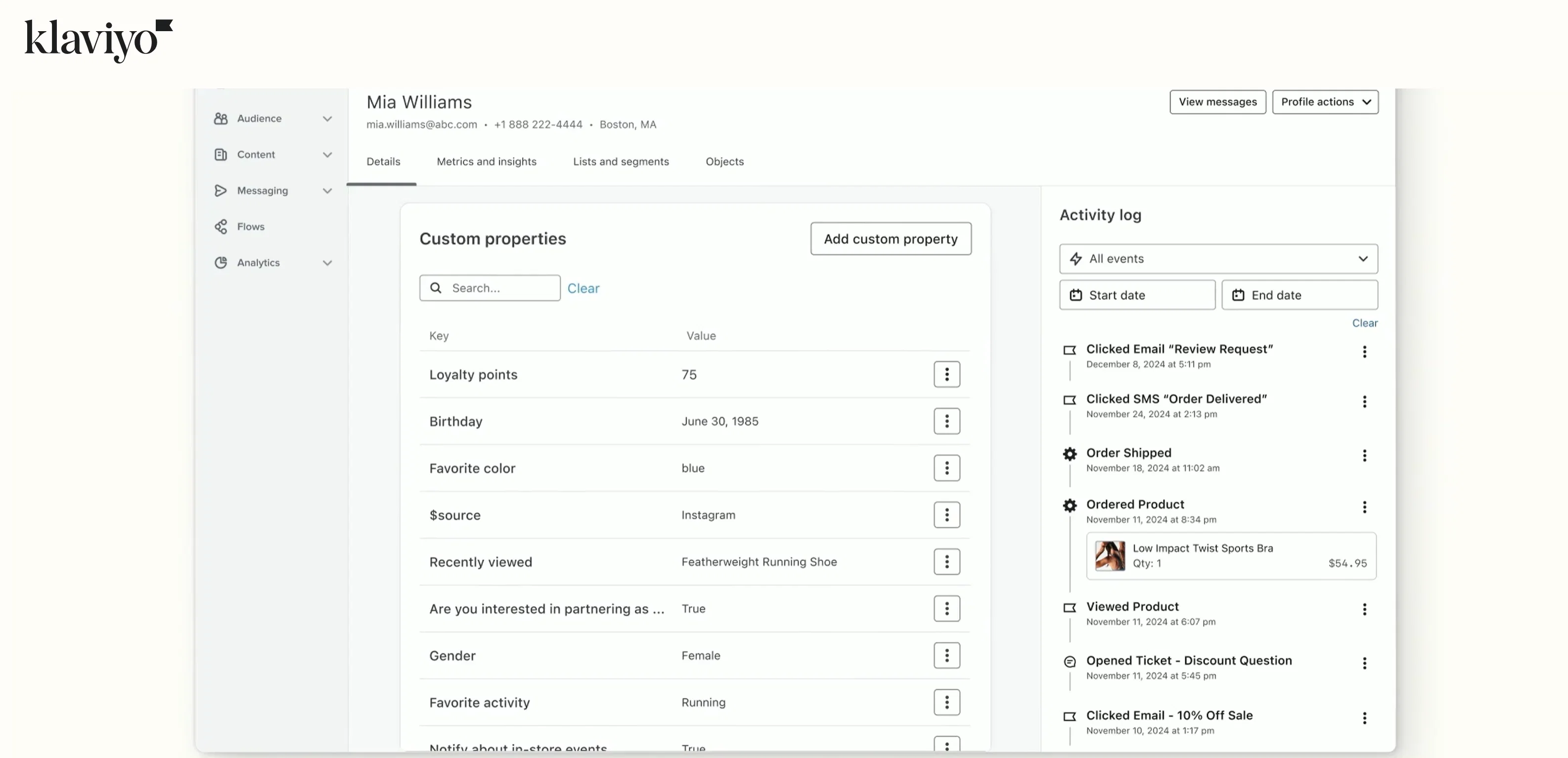Expand the Analytics menu chevron
This screenshot has height=758, width=1568.
pos(327,263)
